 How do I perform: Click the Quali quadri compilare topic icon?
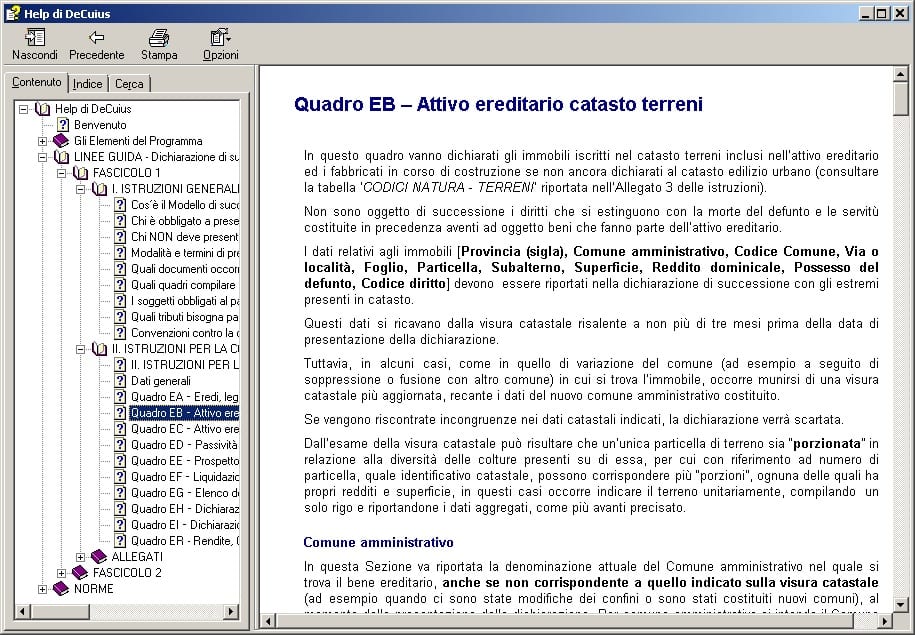[x=120, y=285]
